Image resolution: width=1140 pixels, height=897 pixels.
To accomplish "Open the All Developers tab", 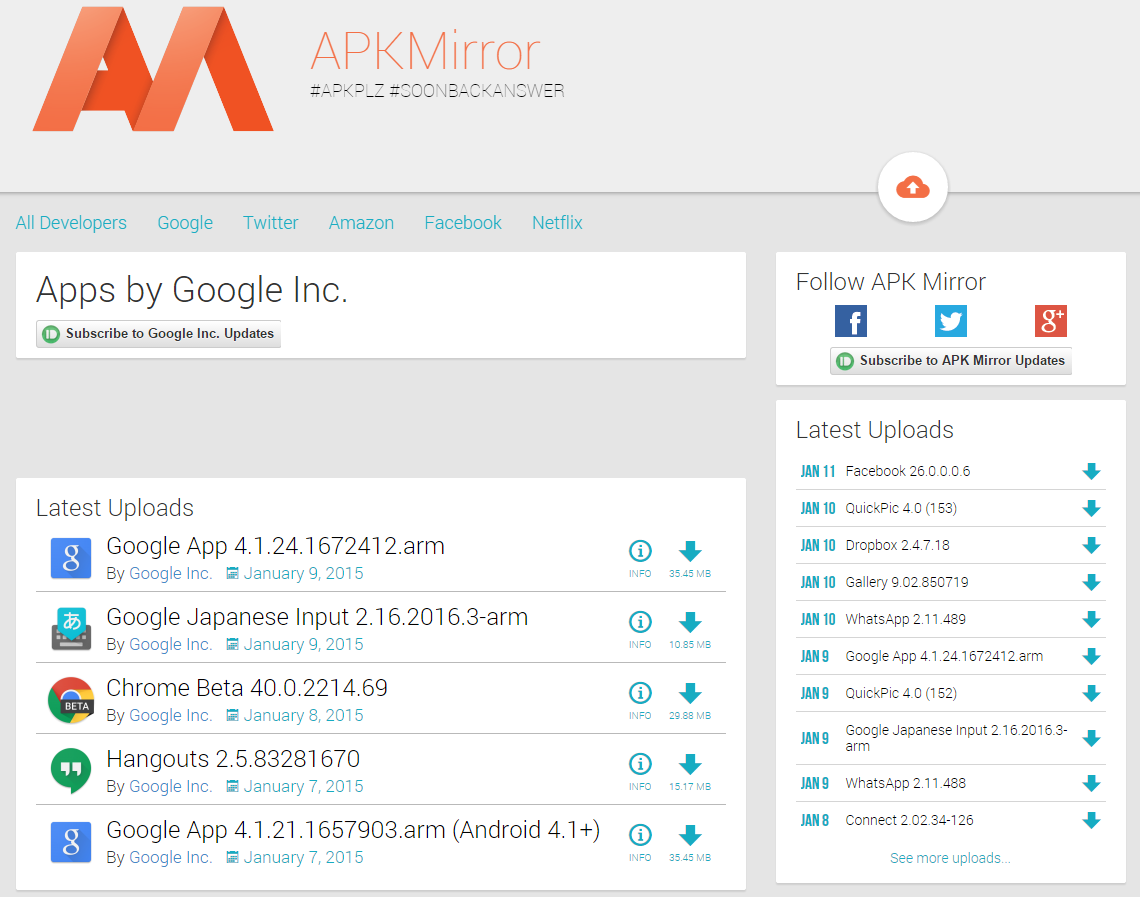I will (71, 223).
